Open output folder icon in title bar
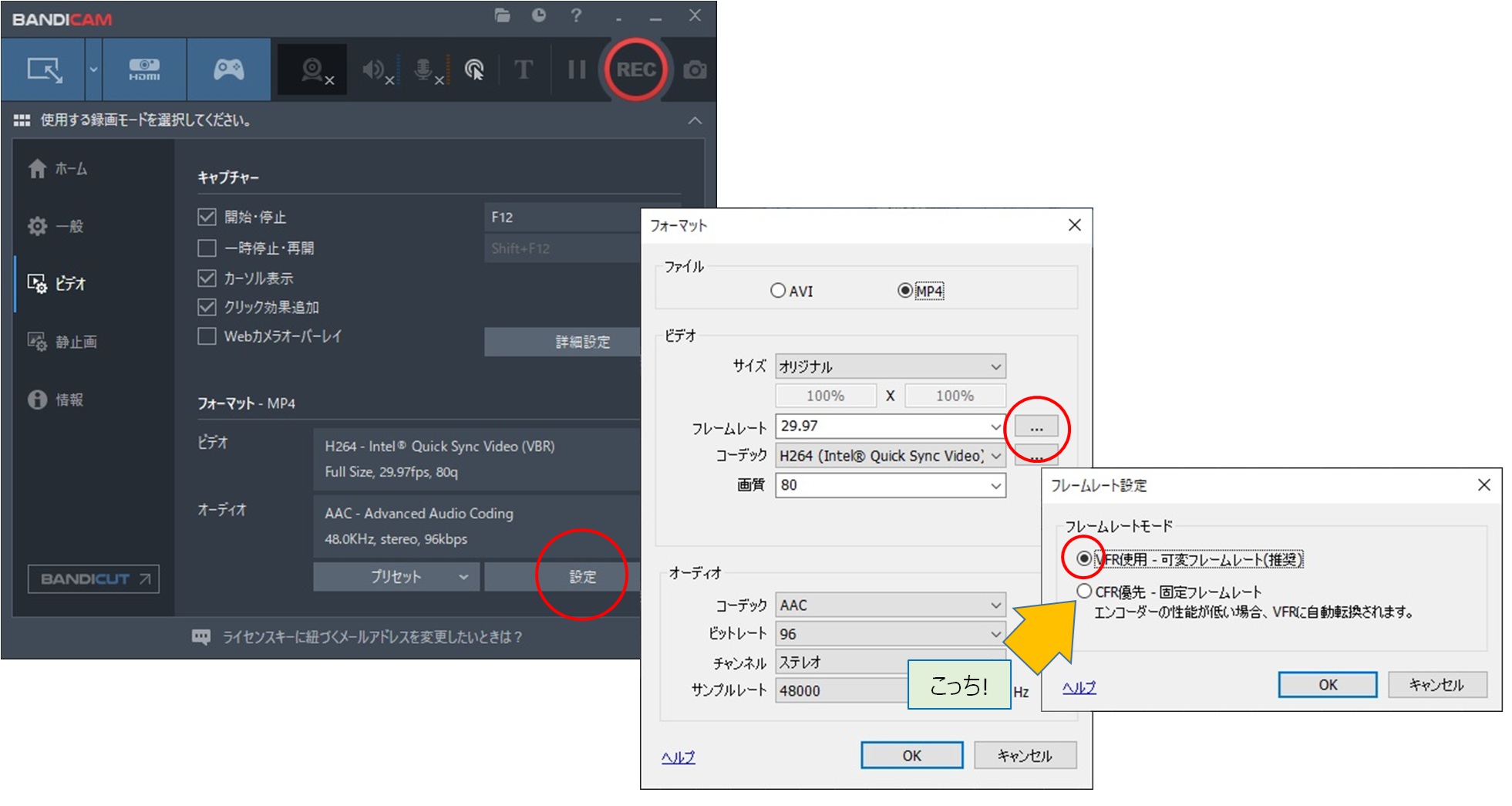This screenshot has height=806, width=1512. point(502,15)
